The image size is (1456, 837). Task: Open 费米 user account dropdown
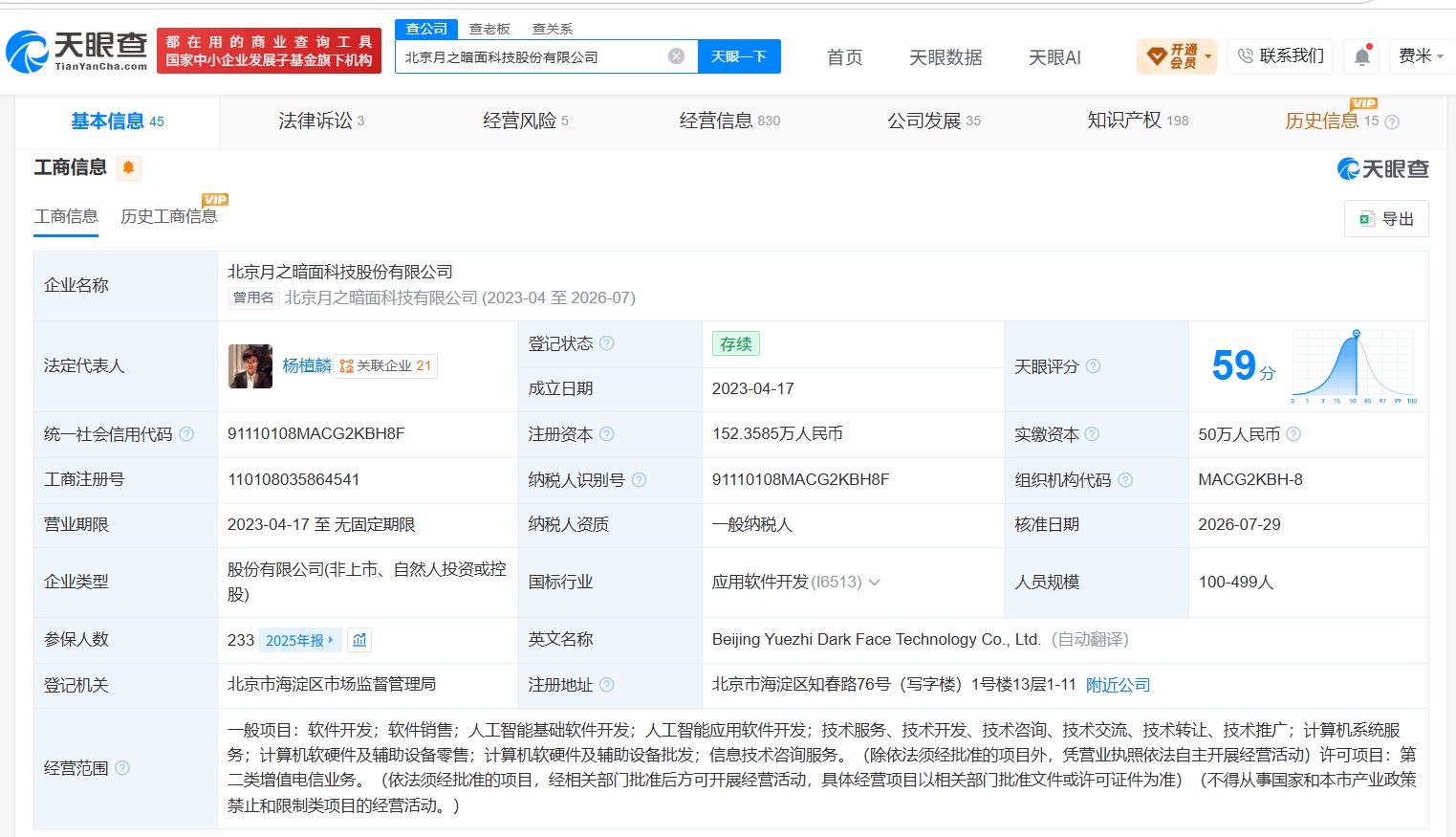tap(1421, 56)
